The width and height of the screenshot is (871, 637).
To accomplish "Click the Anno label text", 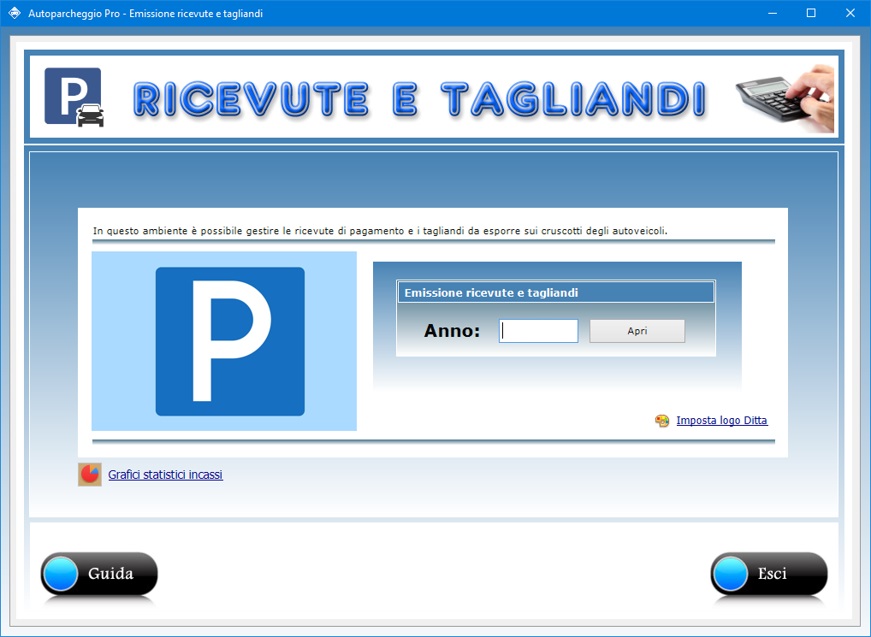I will pos(451,331).
